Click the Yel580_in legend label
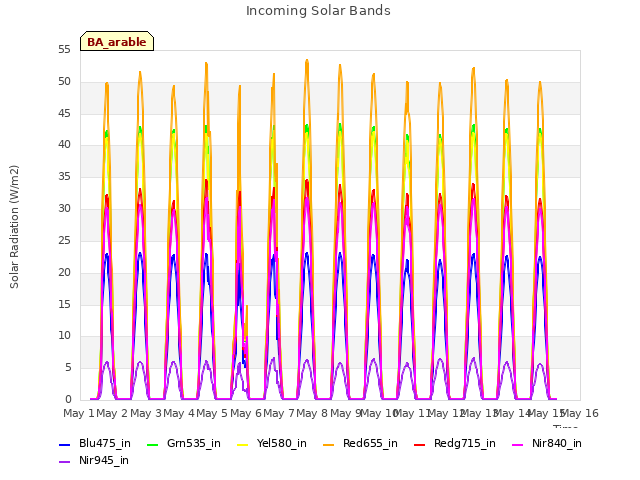This screenshot has height=480, width=640. 282,443
